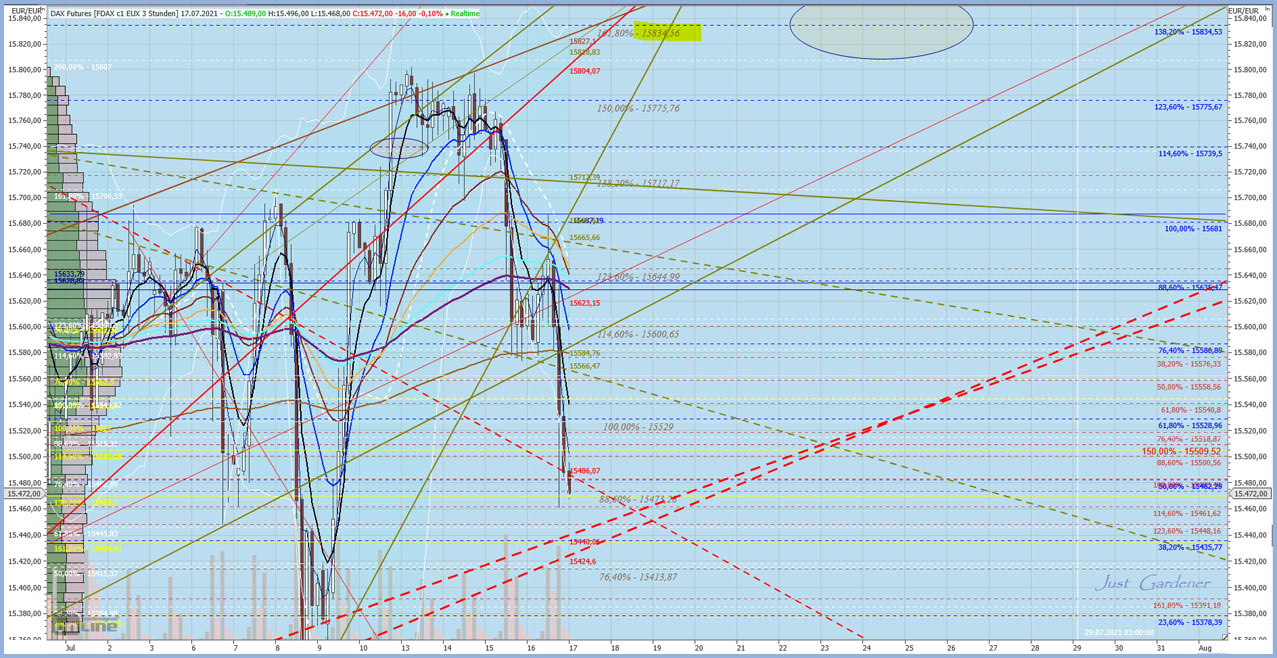Select the 23,60% - 15378,39 level label
Viewport: 1277px width, 658px height.
pyautogui.click(x=1190, y=622)
